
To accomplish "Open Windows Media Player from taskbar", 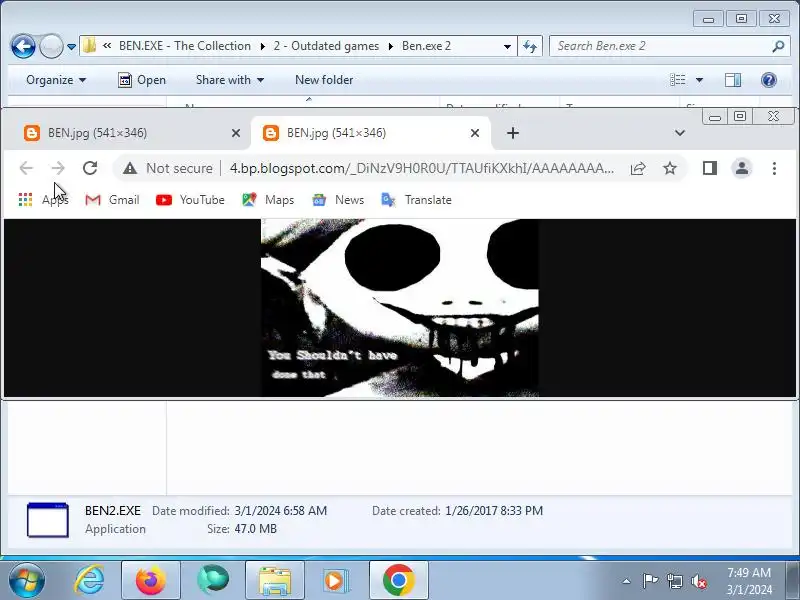I will pyautogui.click(x=336, y=580).
